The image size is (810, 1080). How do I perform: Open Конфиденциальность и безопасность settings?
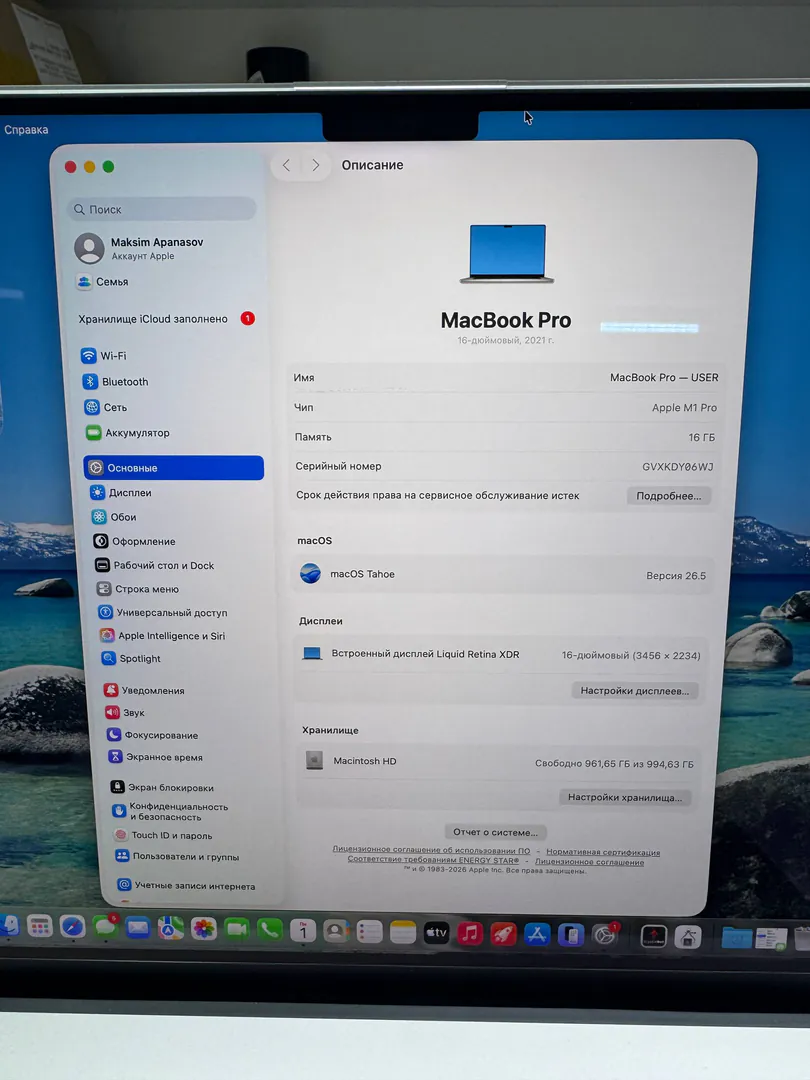click(x=170, y=811)
